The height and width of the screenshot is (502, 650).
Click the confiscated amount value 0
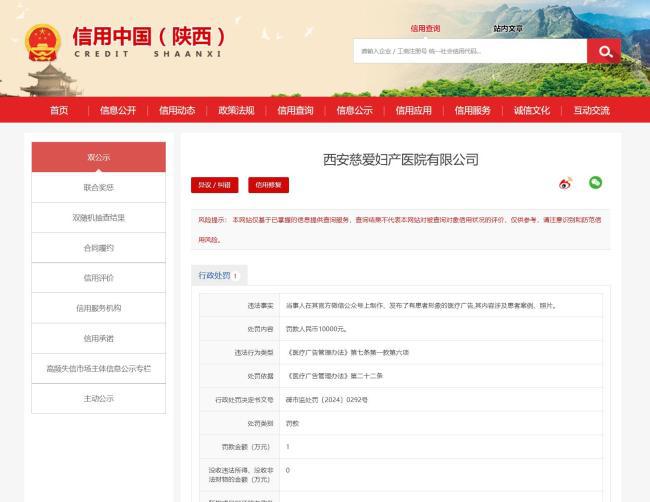(x=288, y=470)
